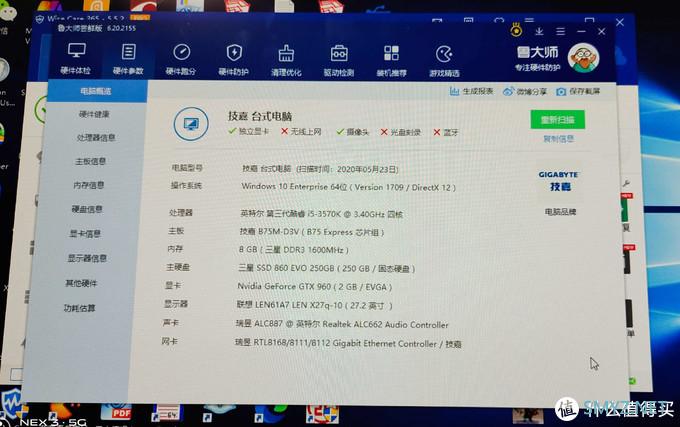Click the 三星 SSD 860 EVO 250GB line
Screen dimensions: 680x427
[327, 268]
